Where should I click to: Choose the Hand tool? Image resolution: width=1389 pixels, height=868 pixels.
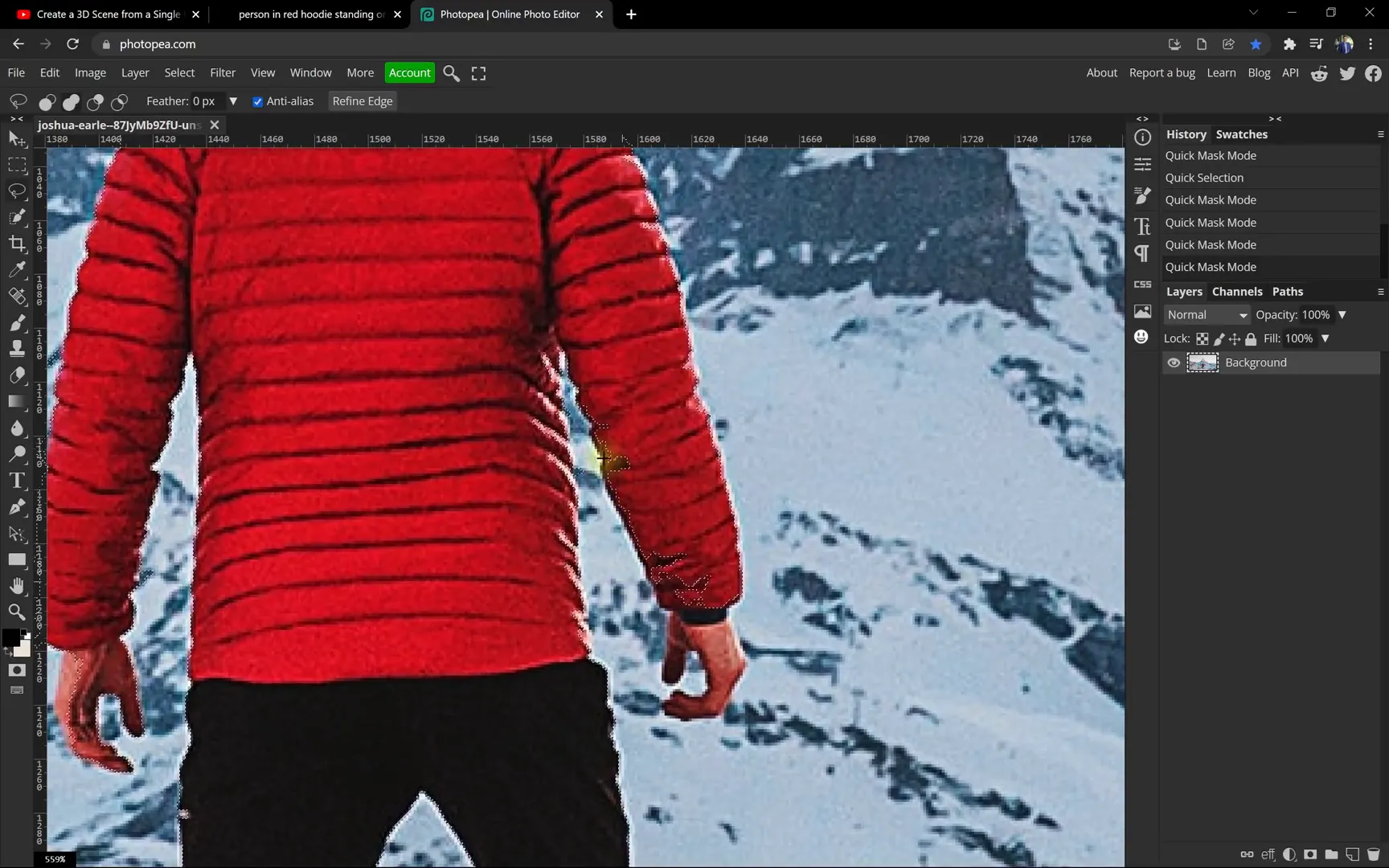(x=17, y=586)
